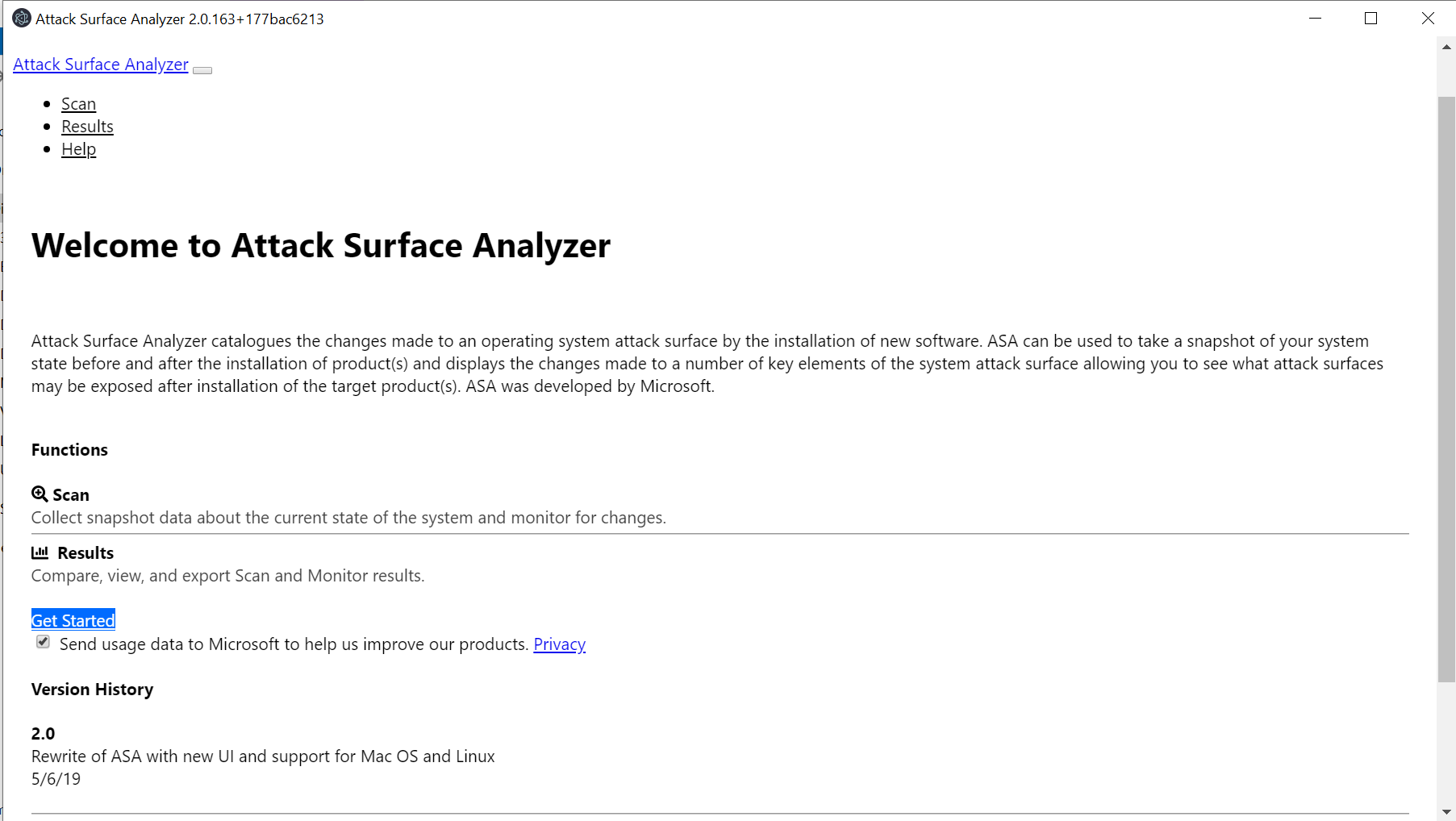This screenshot has height=821, width=1456.
Task: Select the Scan function heading with magnifier
Action: 70,494
